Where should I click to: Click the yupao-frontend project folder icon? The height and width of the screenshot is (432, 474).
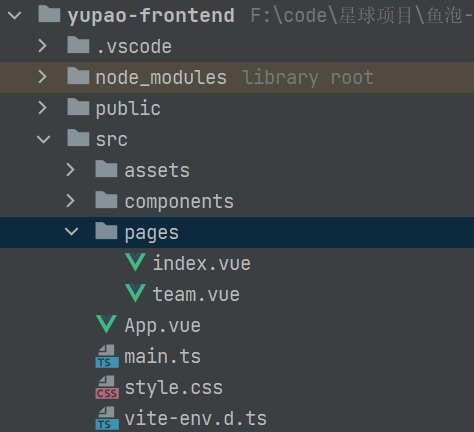point(49,14)
